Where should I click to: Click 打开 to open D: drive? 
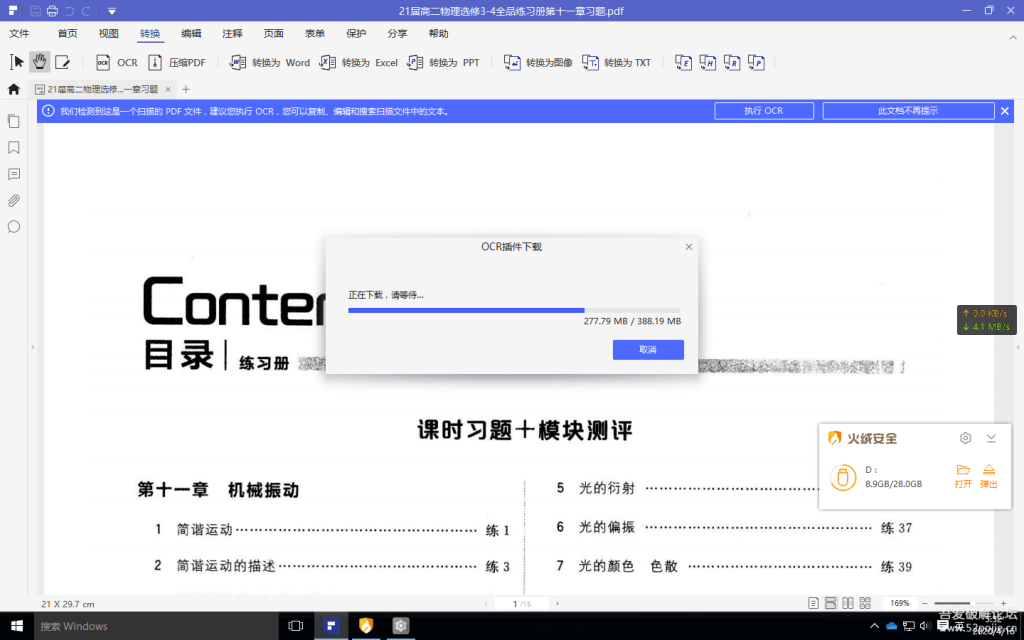[x=963, y=477]
